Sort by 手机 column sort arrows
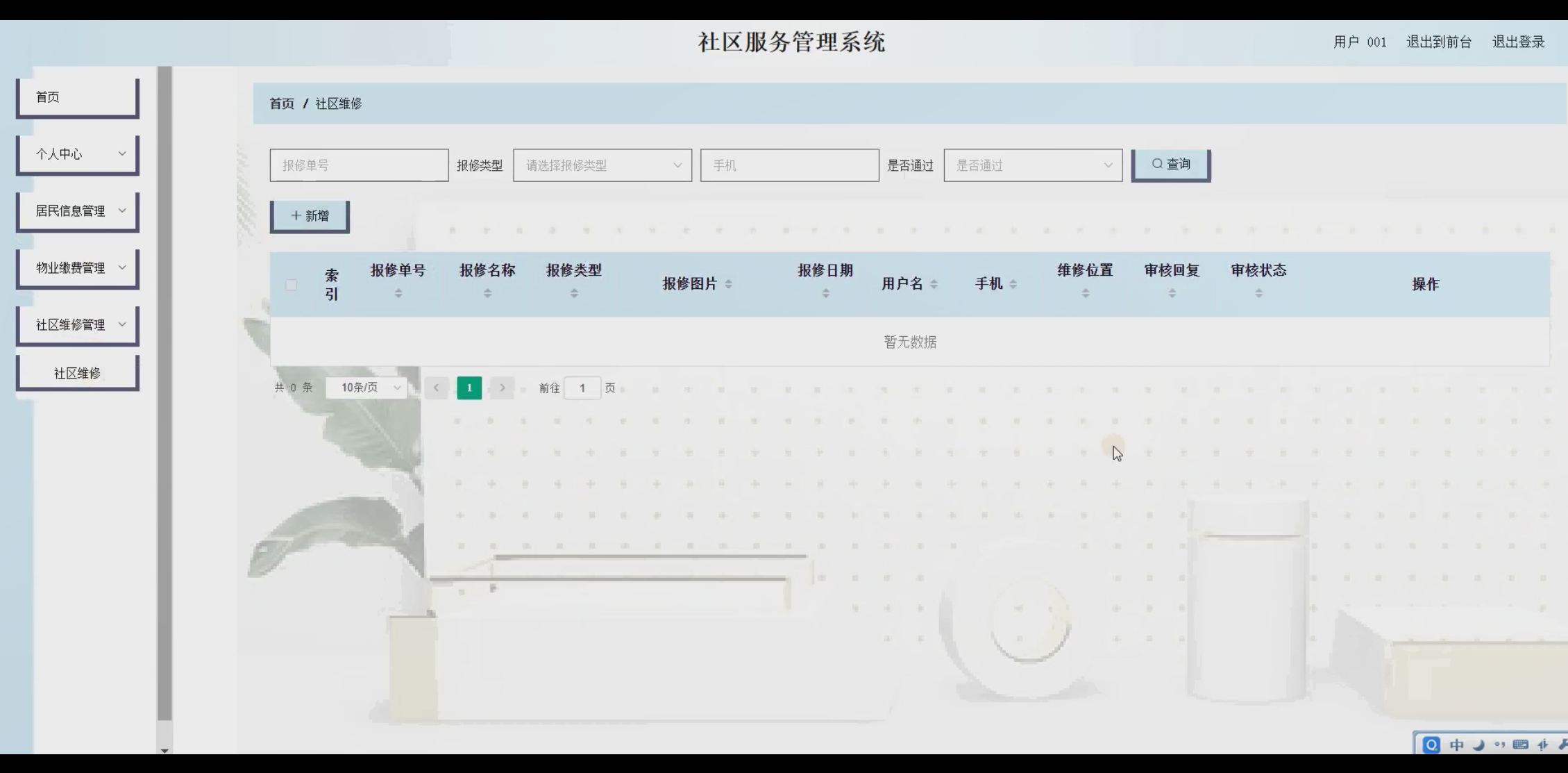This screenshot has height=773, width=1568. click(x=1013, y=284)
